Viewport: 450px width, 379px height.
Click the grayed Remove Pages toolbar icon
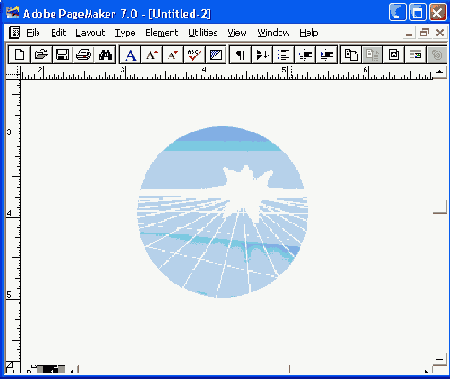click(372, 55)
